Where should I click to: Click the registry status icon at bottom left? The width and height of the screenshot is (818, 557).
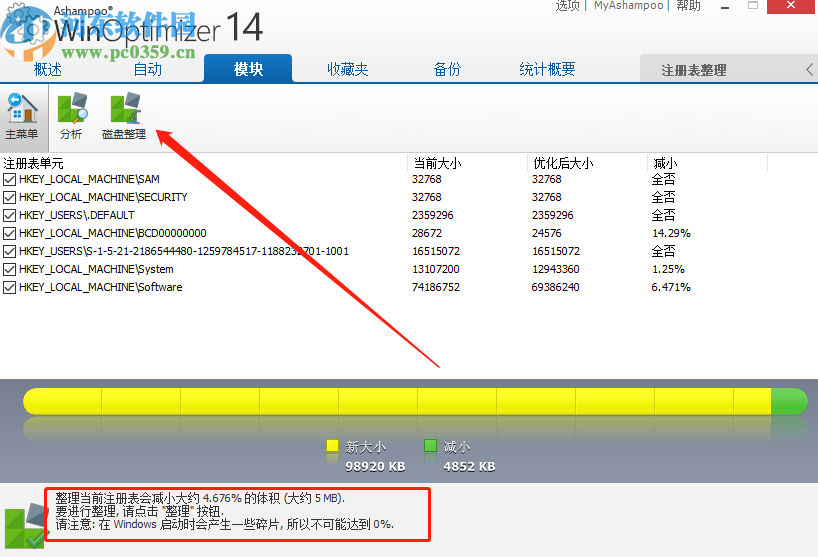(26, 526)
